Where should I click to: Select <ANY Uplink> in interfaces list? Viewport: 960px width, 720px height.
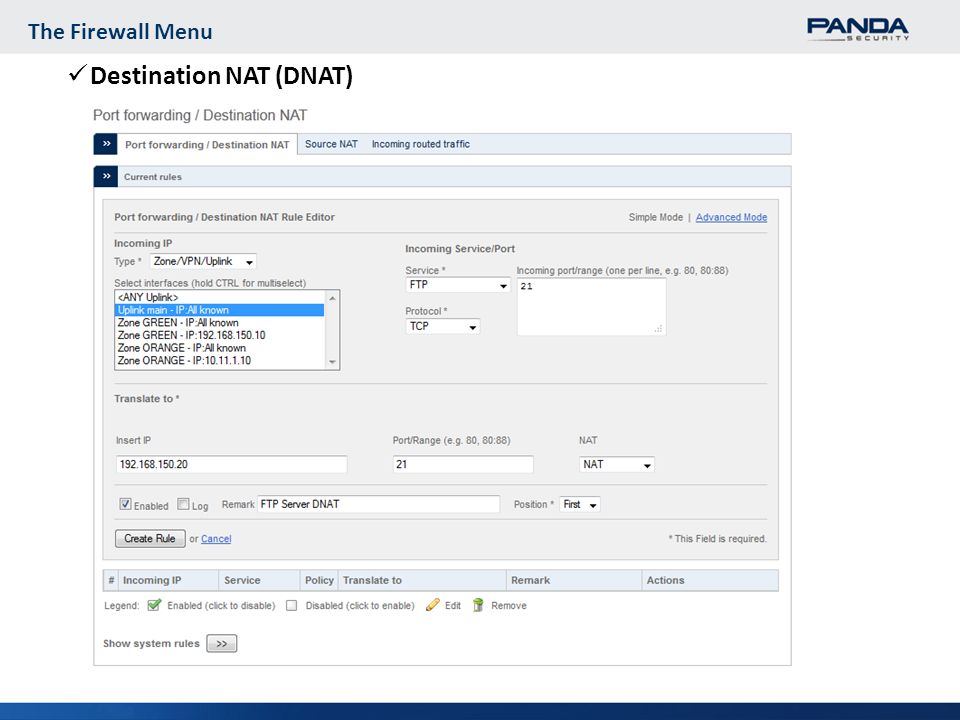[220, 298]
